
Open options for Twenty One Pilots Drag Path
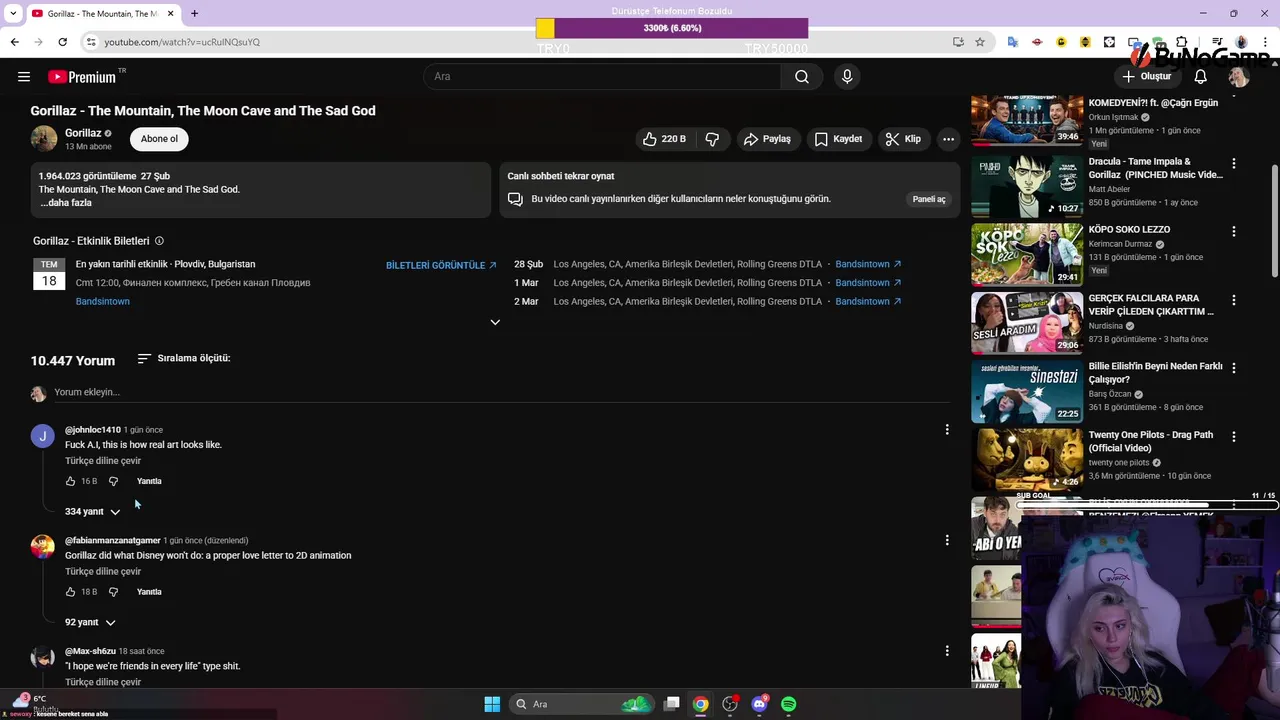pos(1234,437)
